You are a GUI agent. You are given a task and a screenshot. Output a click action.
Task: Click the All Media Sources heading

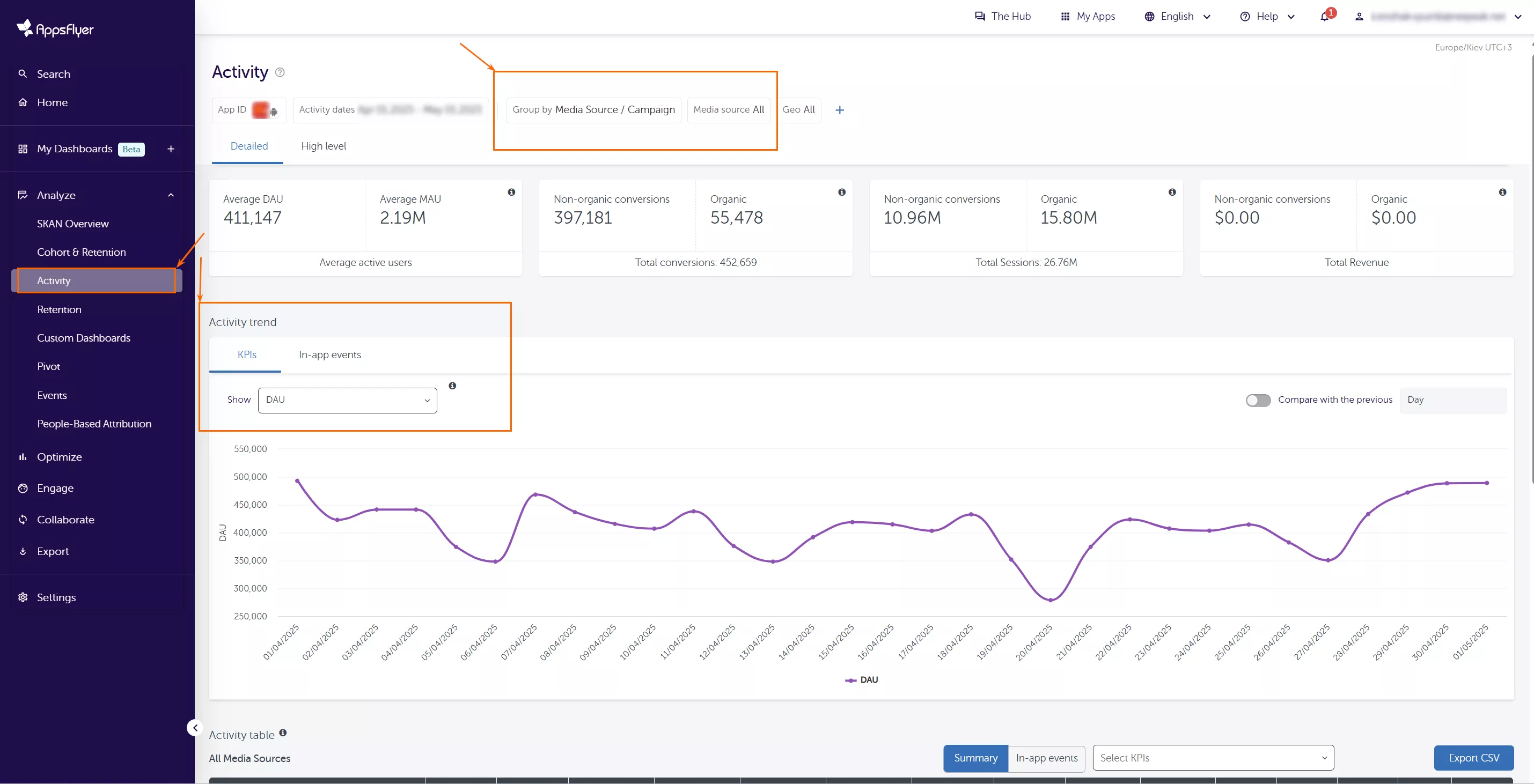click(249, 758)
